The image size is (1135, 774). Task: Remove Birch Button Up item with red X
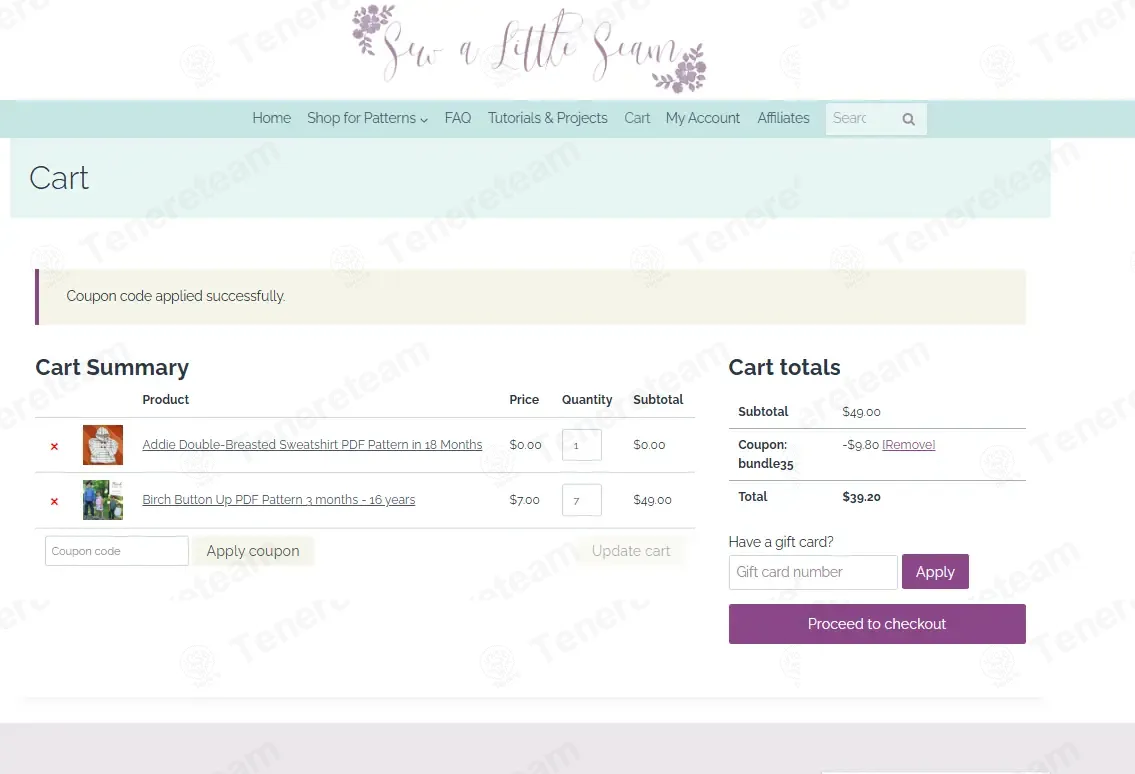tap(54, 501)
